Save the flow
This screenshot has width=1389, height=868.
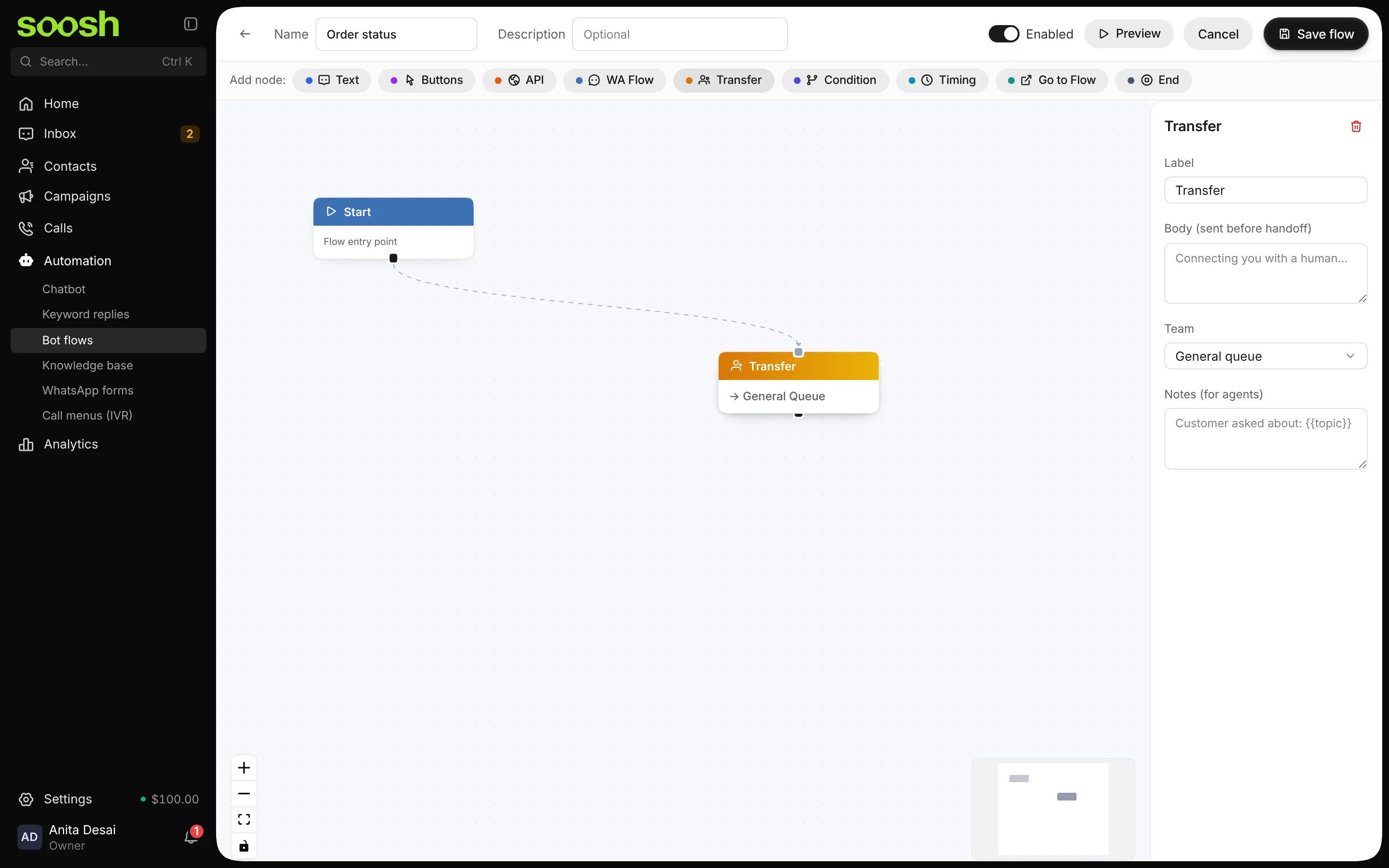(1316, 34)
